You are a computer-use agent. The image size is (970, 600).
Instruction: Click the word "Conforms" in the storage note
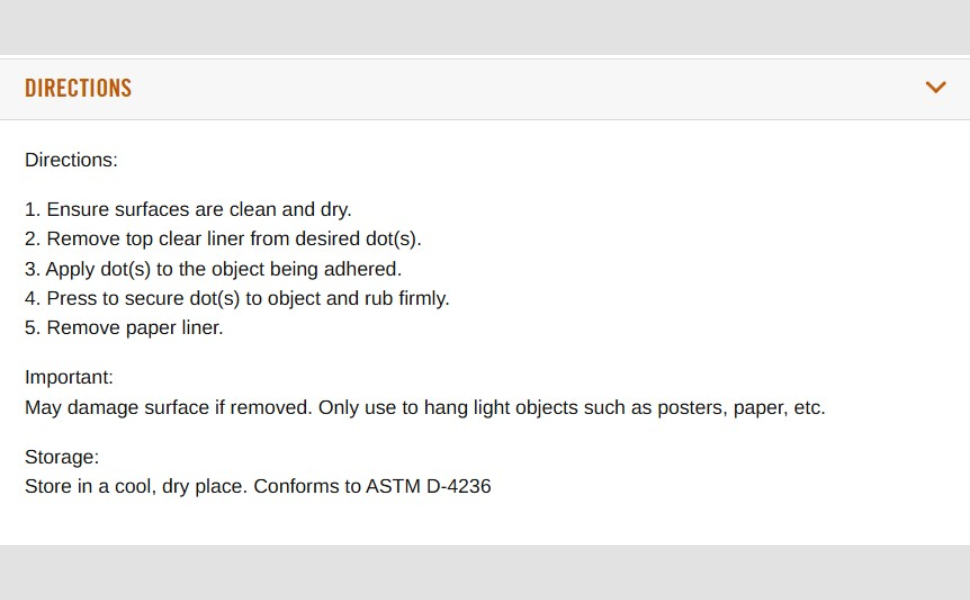[x=293, y=487]
